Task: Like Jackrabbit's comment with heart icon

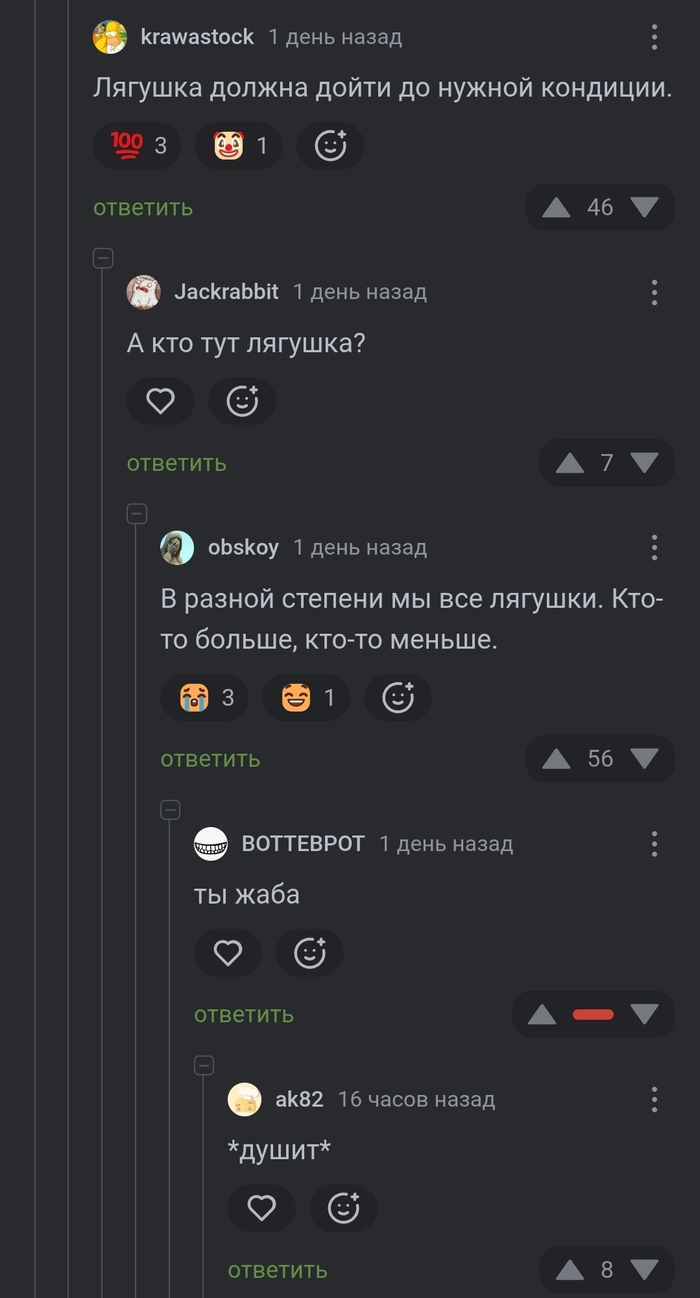Action: (161, 401)
